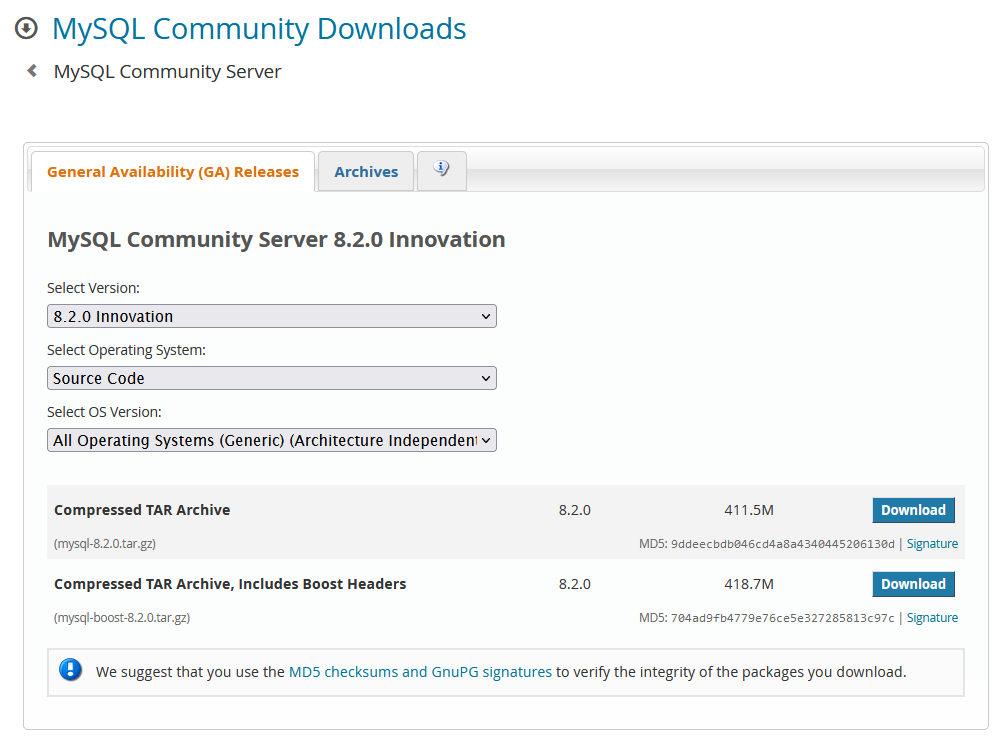Open Signature link for mysql-boost-8.2.0.tar.gz

click(x=932, y=618)
